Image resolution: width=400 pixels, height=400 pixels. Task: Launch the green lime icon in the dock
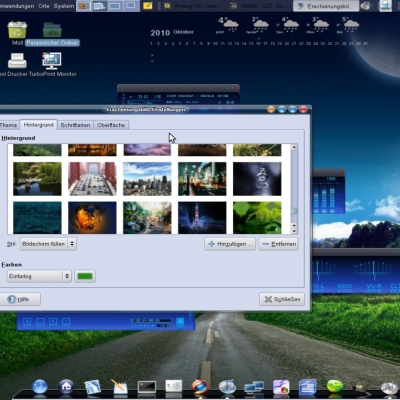pyautogui.click(x=335, y=387)
